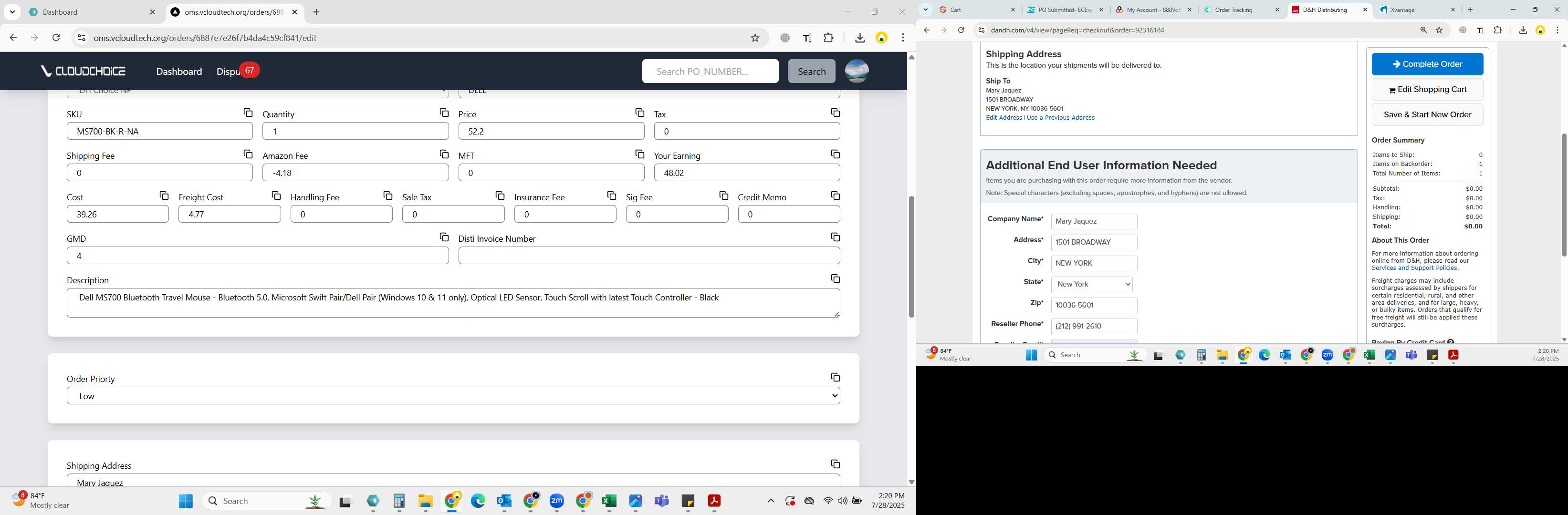Copy the Freight Cost value
This screenshot has width=1568, height=515.
tap(276, 195)
